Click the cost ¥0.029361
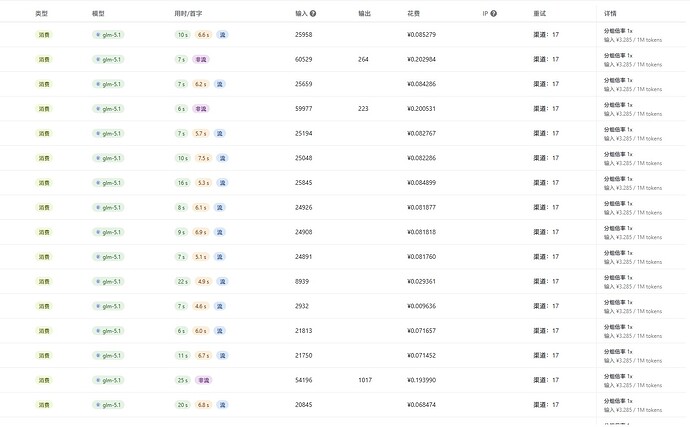The width and height of the screenshot is (690, 427). click(x=422, y=281)
